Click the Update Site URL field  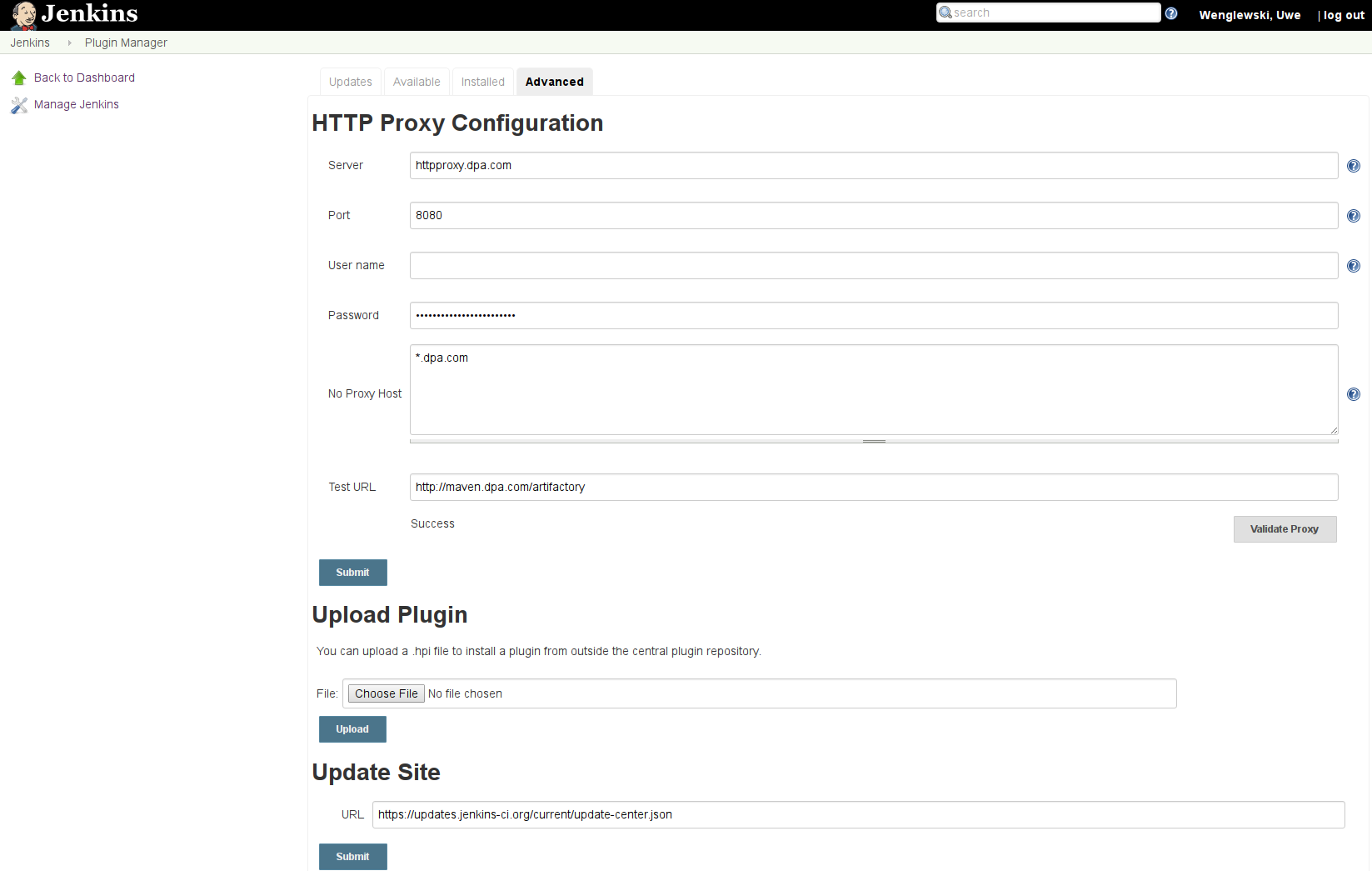pyautogui.click(x=858, y=814)
